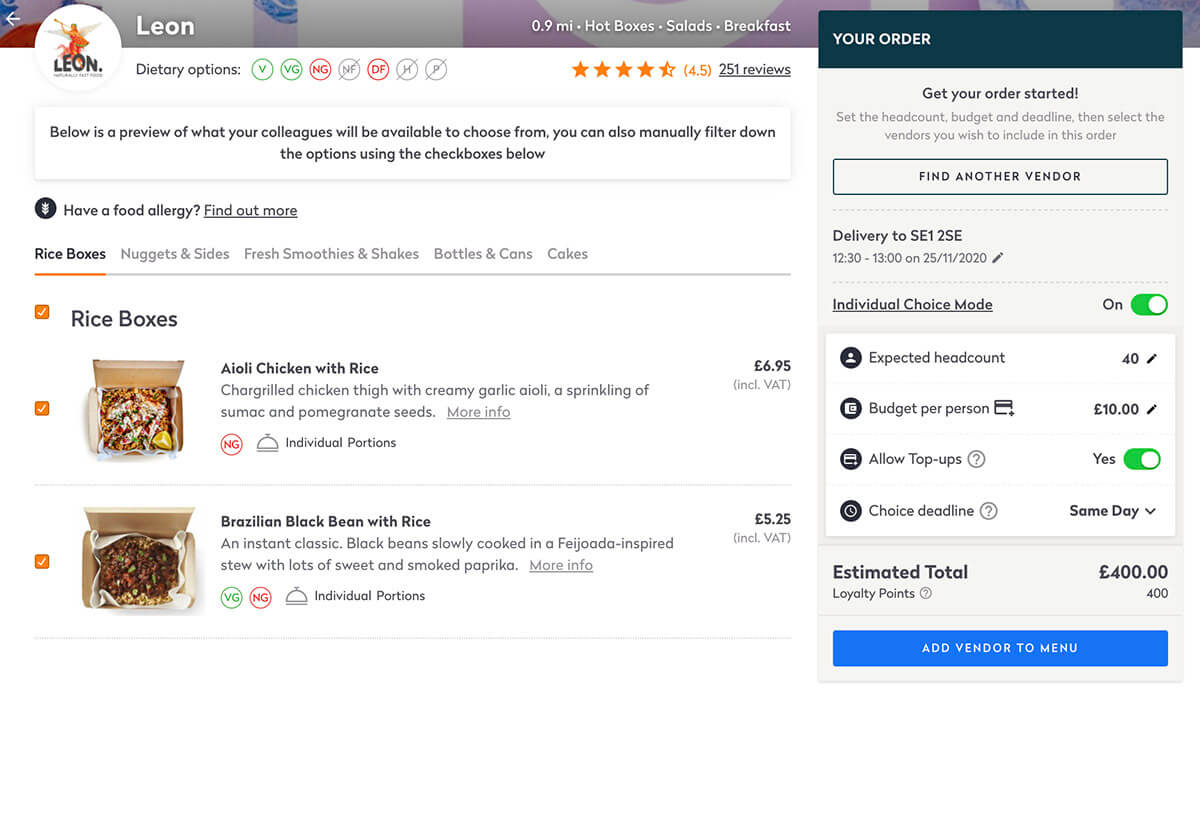Click Individual Portions cloche icon for Black Bean

296,596
